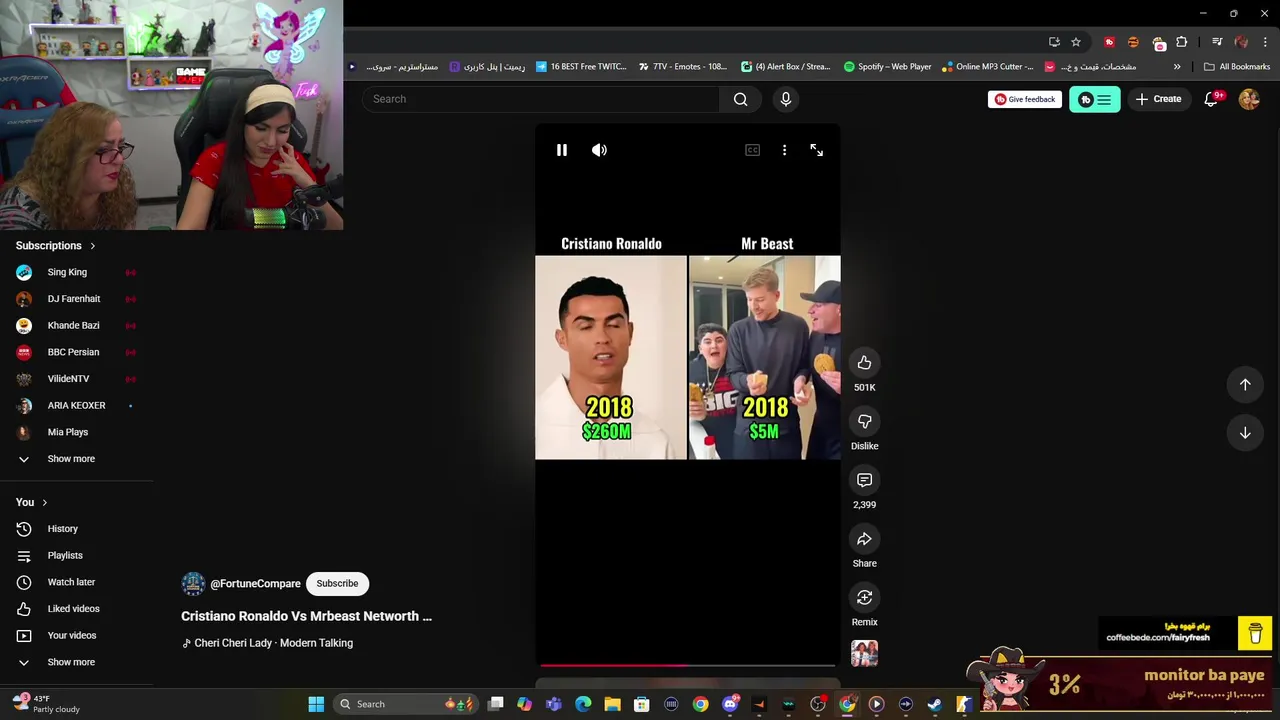Open the ARIA KEOXER channel

[76, 405]
